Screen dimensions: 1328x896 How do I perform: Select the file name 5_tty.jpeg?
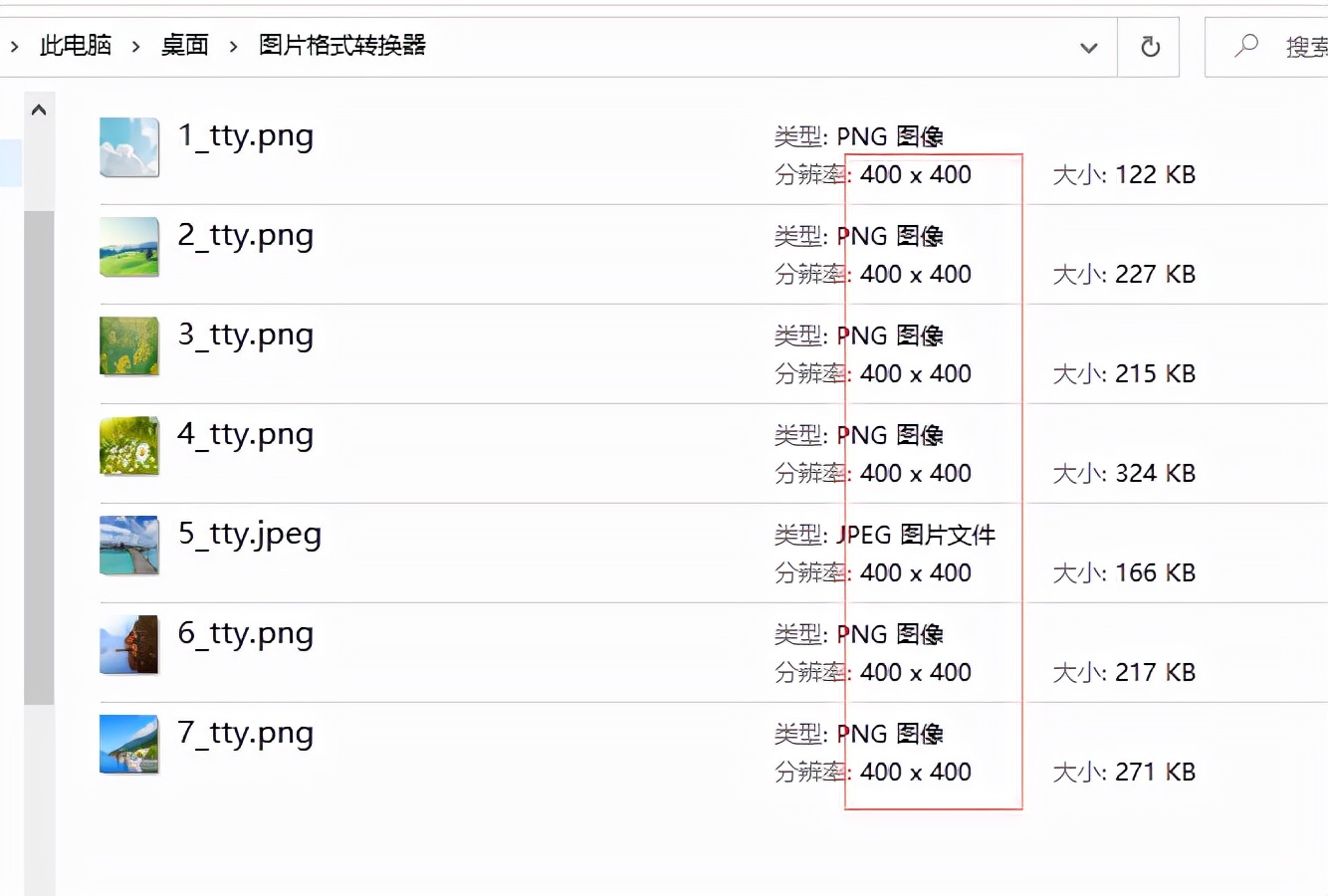tap(250, 535)
